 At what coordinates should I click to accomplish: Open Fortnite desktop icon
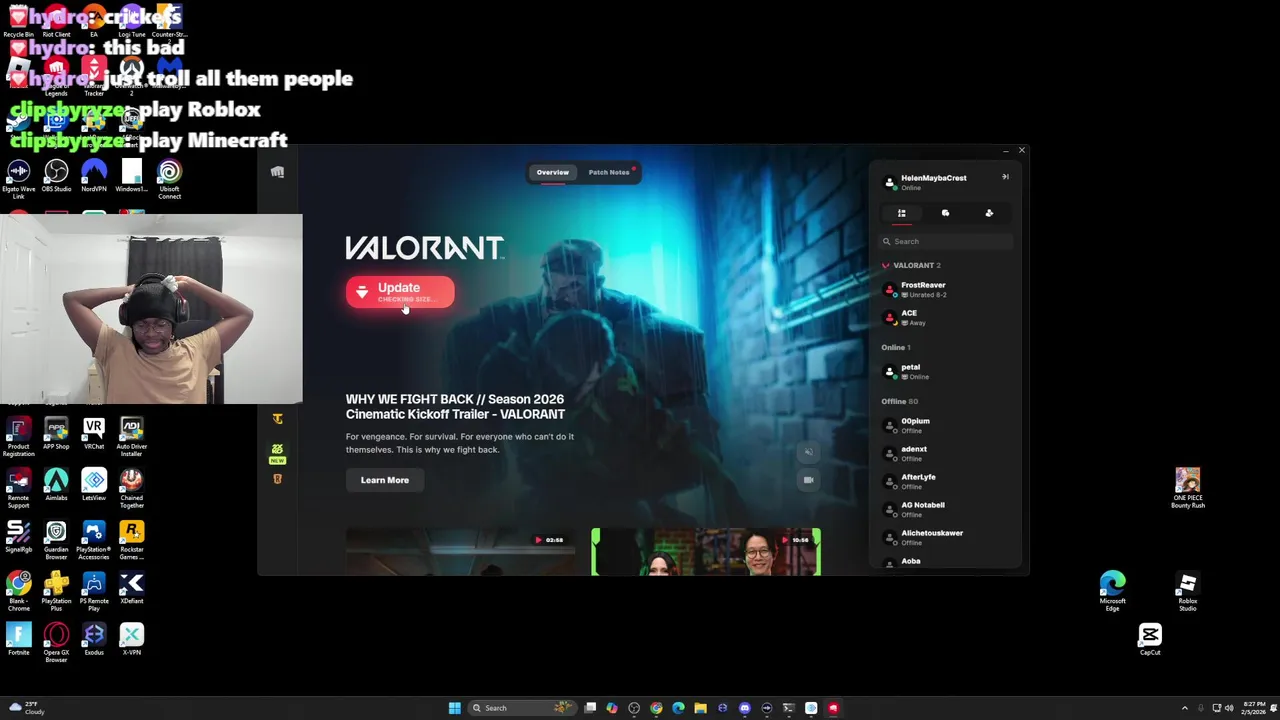(x=18, y=640)
